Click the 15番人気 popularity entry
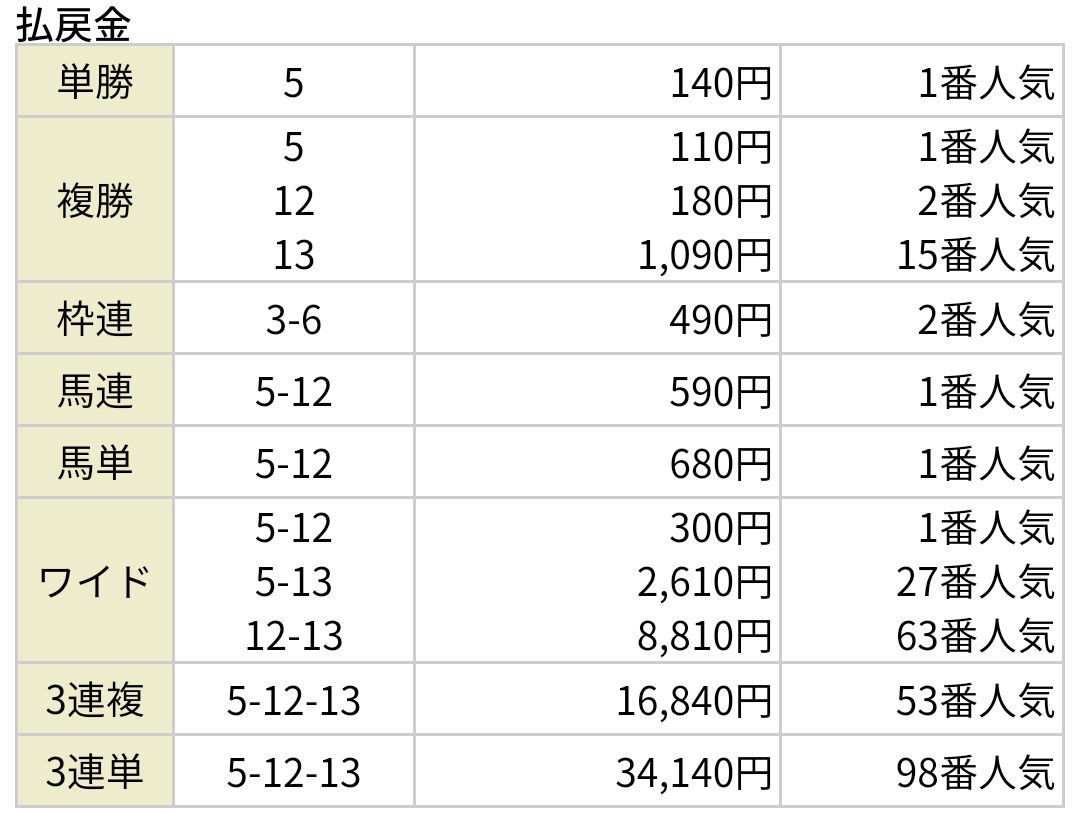The height and width of the screenshot is (813, 1080). [975, 255]
